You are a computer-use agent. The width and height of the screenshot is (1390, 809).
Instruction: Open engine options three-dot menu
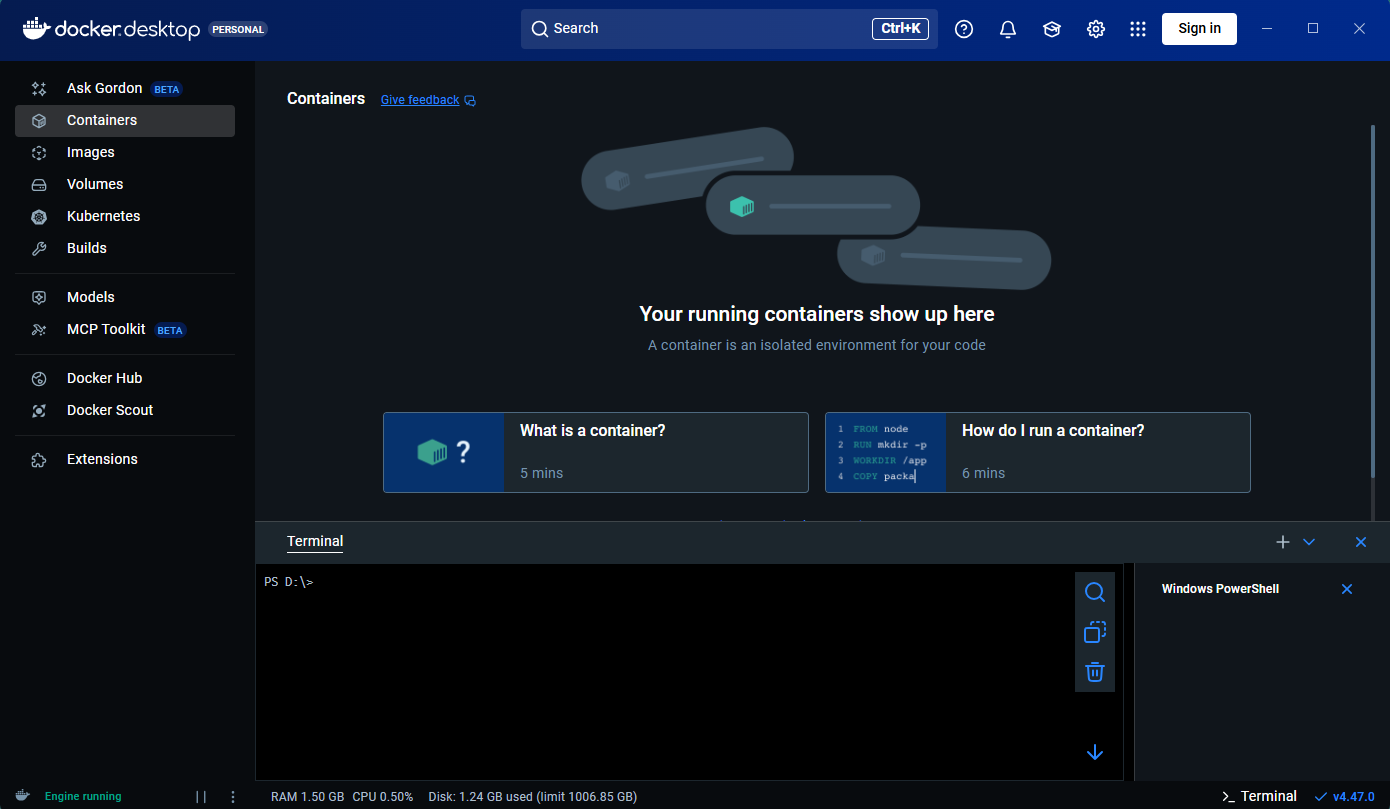point(233,797)
